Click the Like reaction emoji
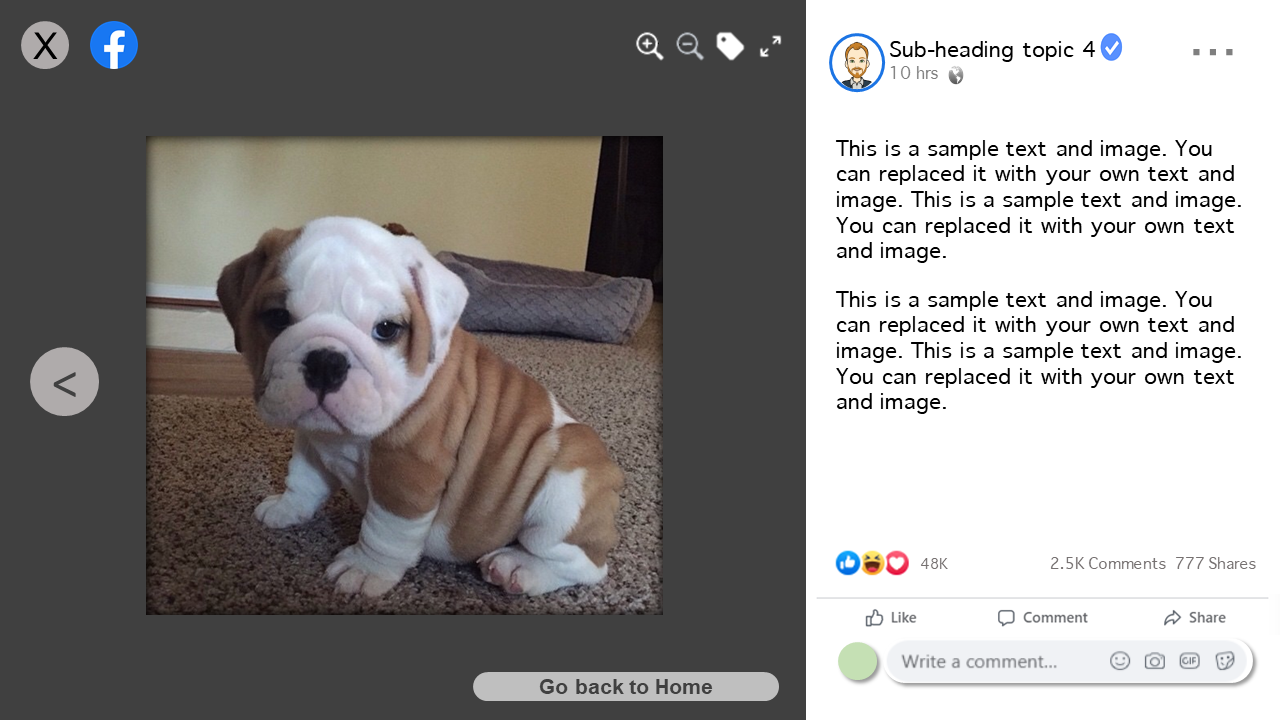The width and height of the screenshot is (1280, 720). point(848,563)
